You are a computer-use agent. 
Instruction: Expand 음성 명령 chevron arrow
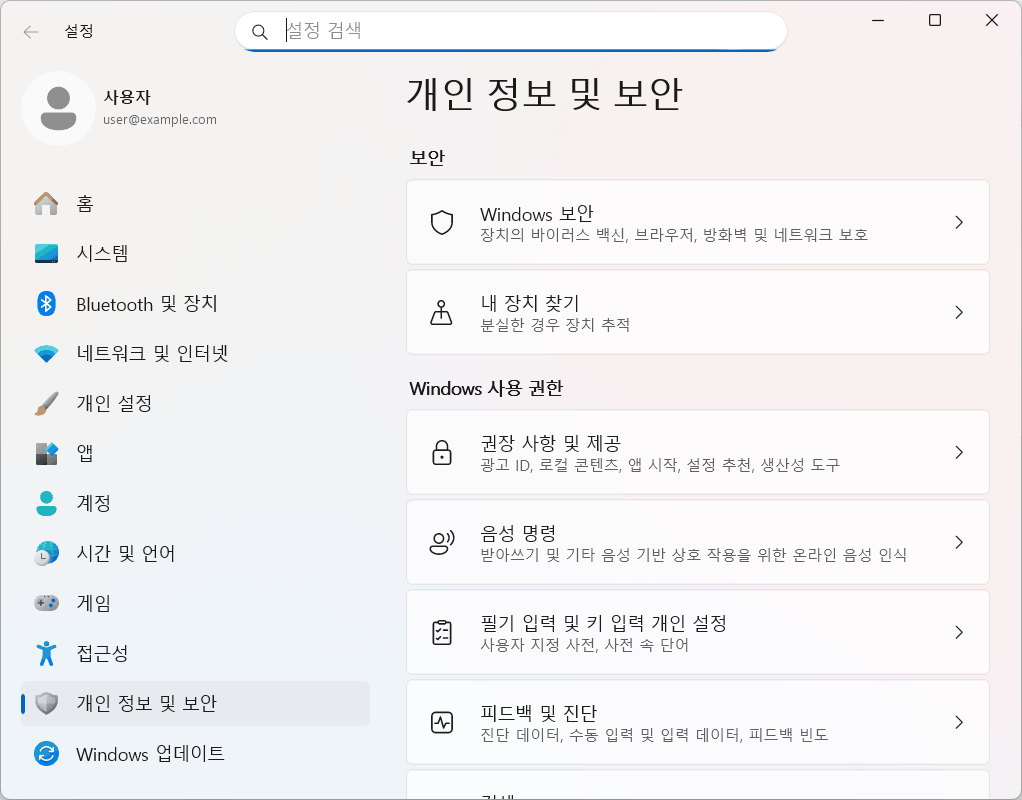[959, 542]
